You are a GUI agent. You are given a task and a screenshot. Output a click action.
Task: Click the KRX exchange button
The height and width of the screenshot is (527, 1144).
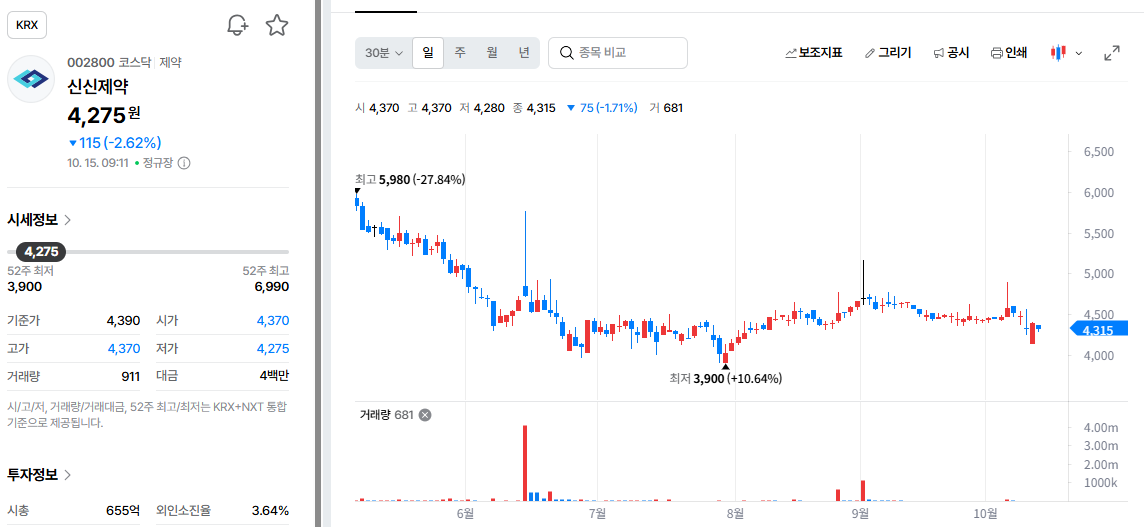(27, 26)
